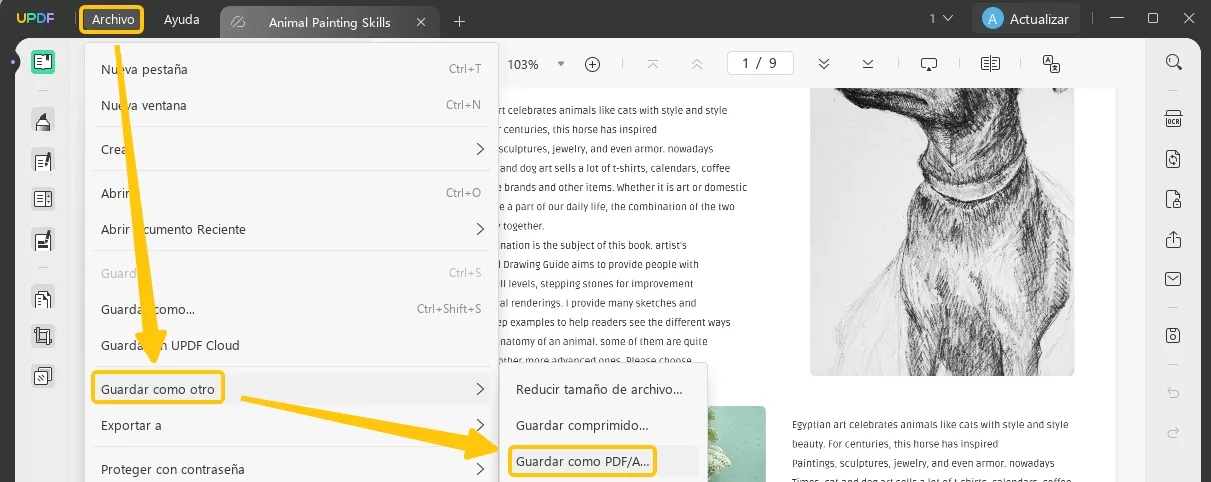Run the OCR text recognition tool
The width and height of the screenshot is (1211, 482).
1173,120
